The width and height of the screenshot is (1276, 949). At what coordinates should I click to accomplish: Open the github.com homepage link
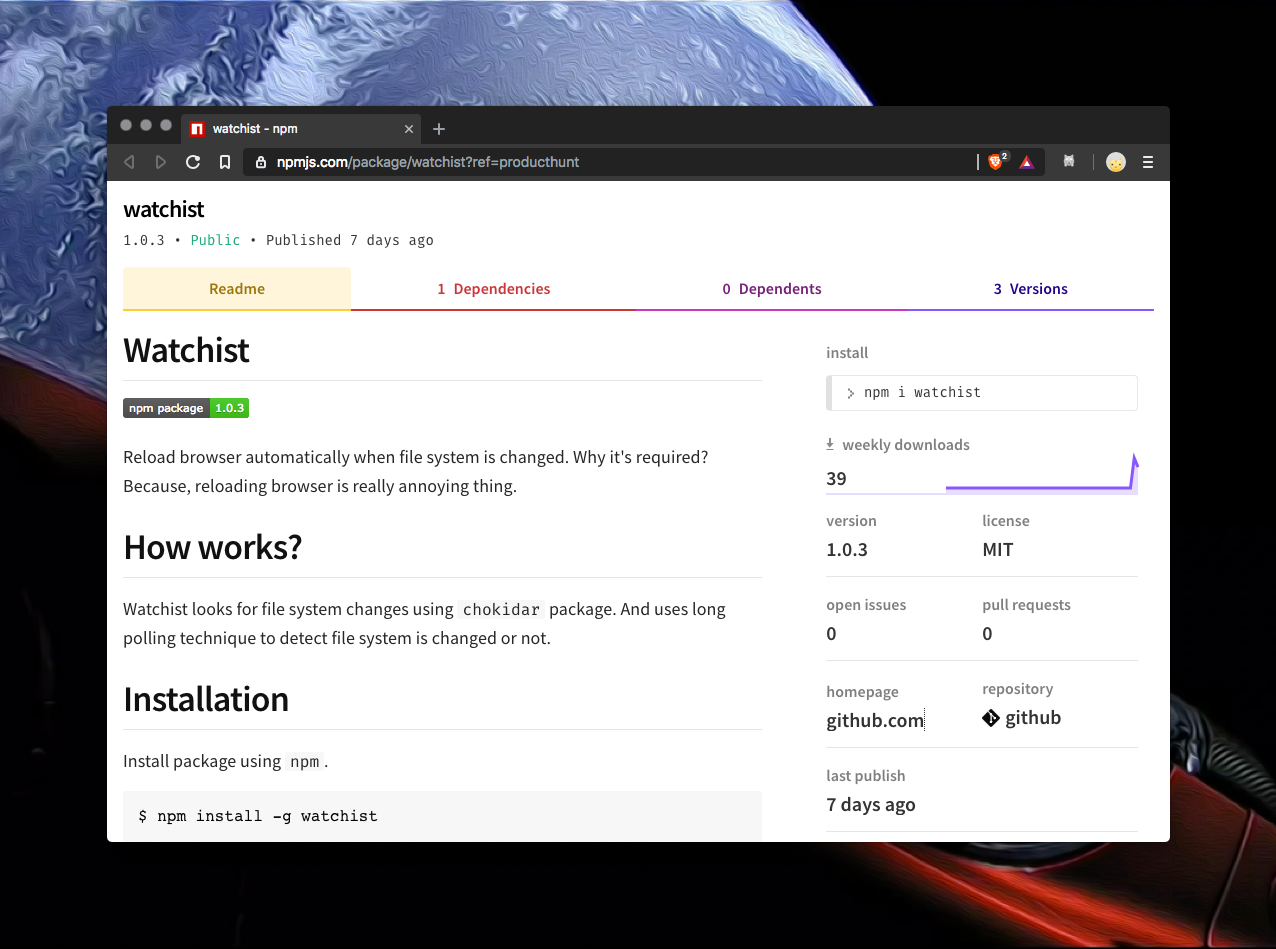875,720
